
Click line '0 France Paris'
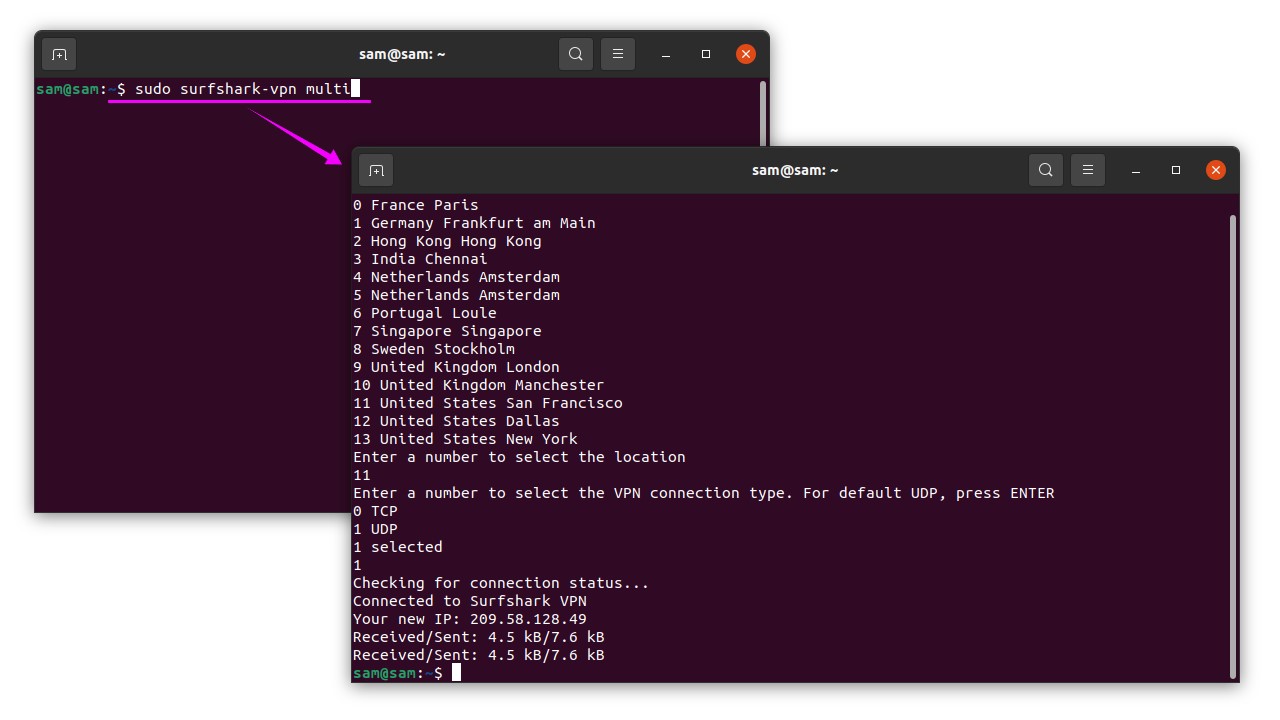click(x=416, y=205)
